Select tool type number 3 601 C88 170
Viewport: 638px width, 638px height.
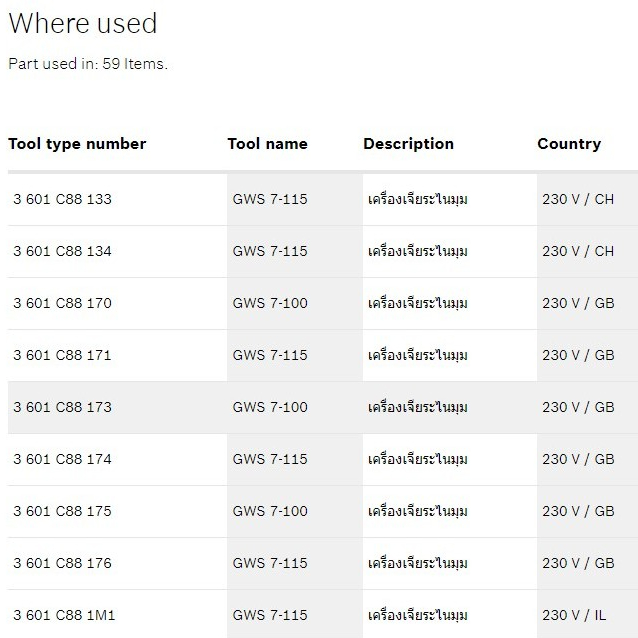click(62, 303)
